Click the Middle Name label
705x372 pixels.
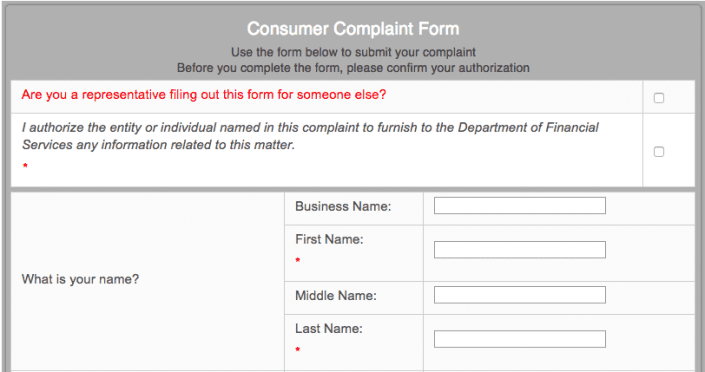pos(336,296)
